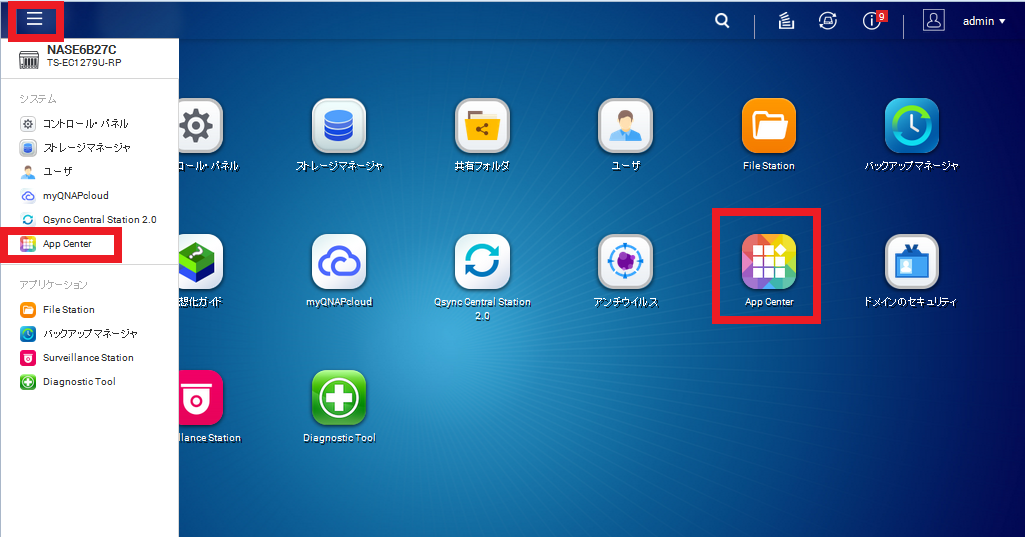Select Surveillance Station in side menu

click(90, 358)
